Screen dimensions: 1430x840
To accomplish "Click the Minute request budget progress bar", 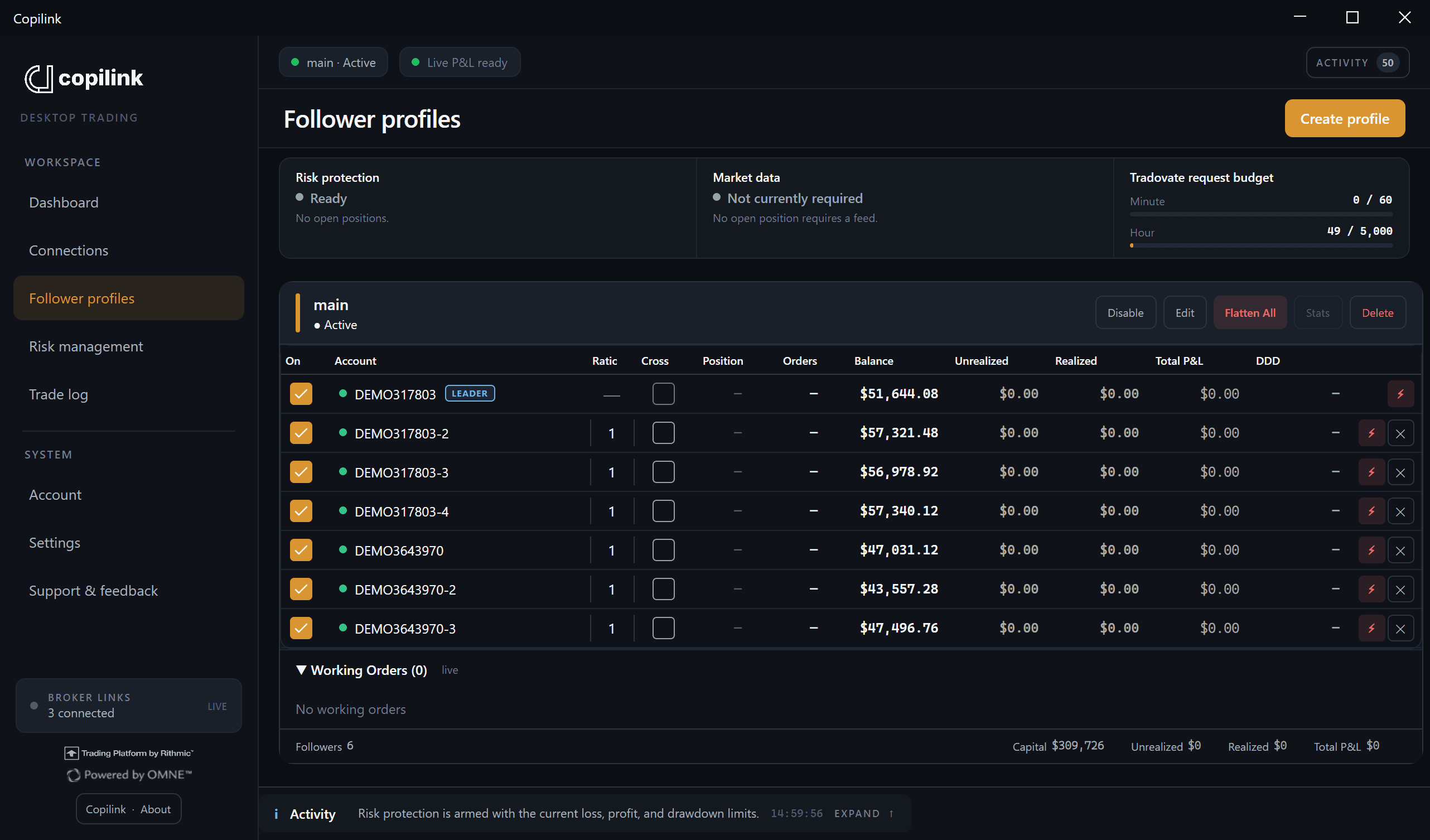I will (x=1261, y=215).
